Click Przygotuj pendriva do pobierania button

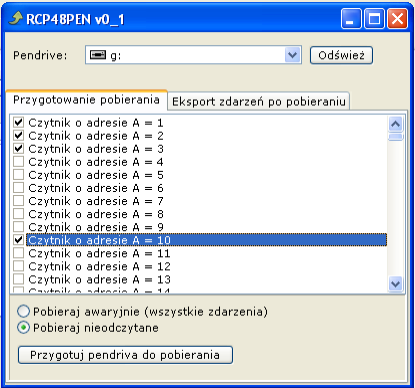coord(125,355)
